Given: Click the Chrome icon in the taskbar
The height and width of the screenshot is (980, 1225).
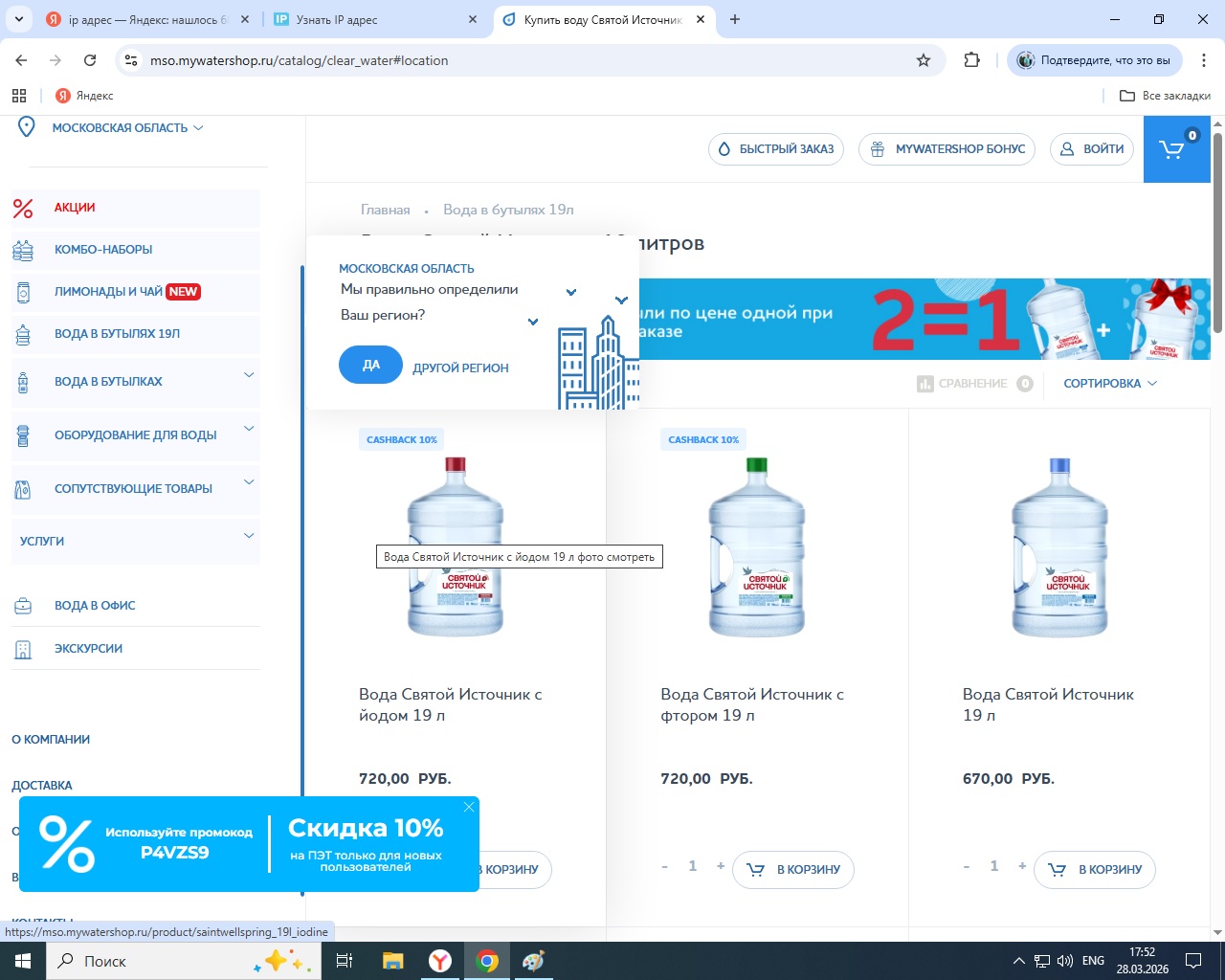Looking at the screenshot, I should (488, 961).
